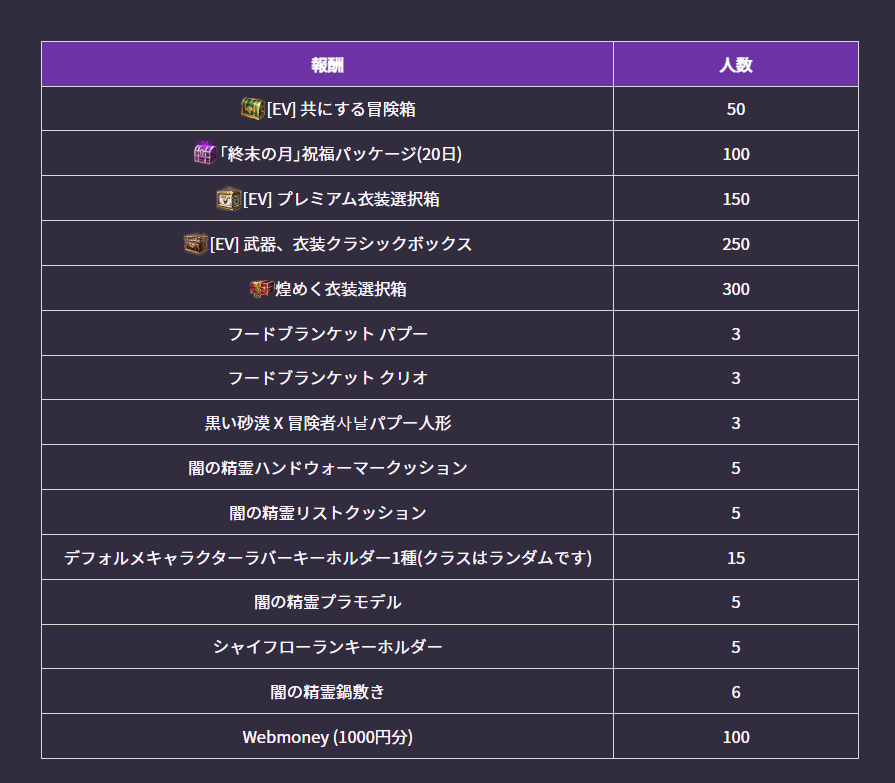
Task: Click デフォルメキャラクターラバーキーホルダー row text
Action: click(x=328, y=558)
